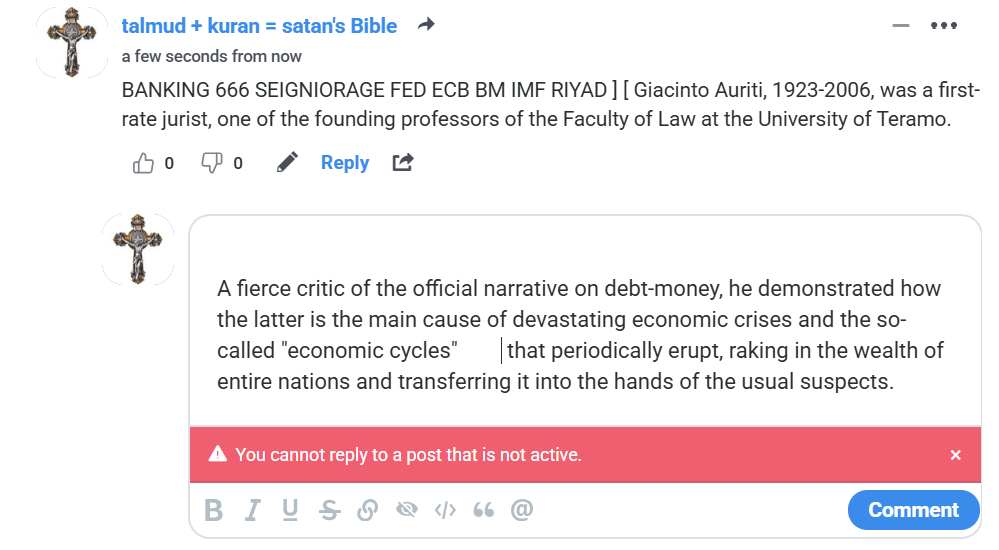Click the thumbs-down downvote icon

[x=211, y=163]
